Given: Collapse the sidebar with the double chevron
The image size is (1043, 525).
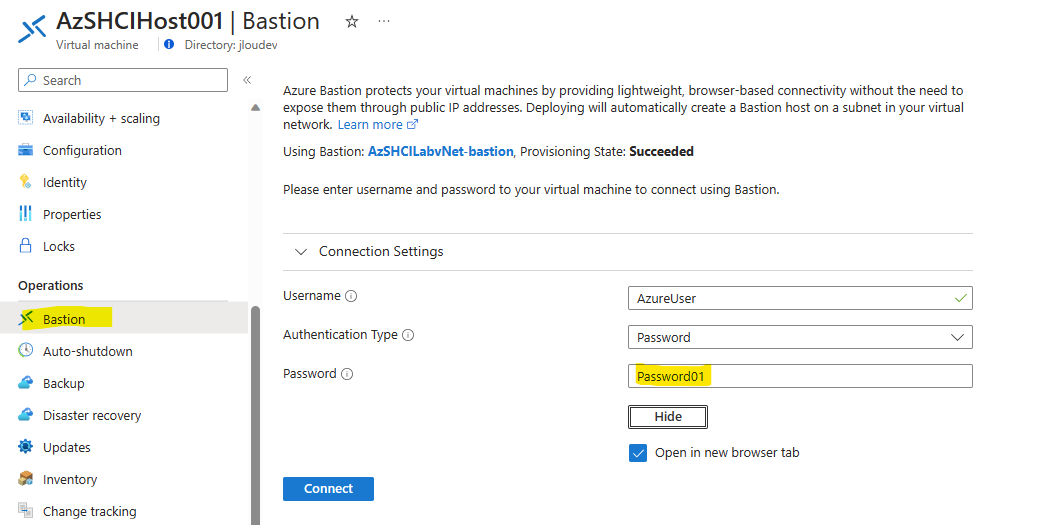Looking at the screenshot, I should click(247, 80).
